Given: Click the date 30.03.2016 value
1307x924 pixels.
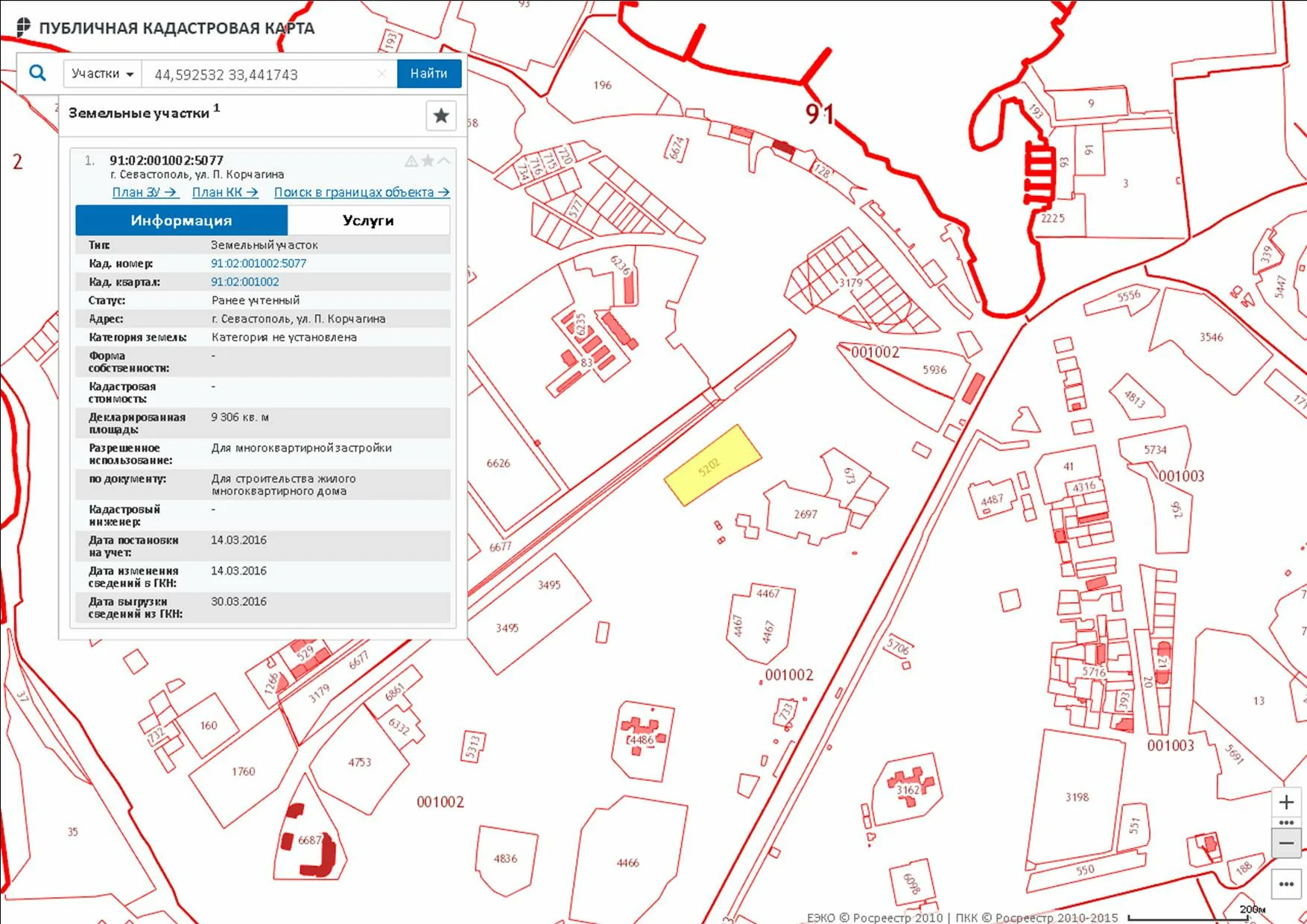Looking at the screenshot, I should tap(238, 601).
